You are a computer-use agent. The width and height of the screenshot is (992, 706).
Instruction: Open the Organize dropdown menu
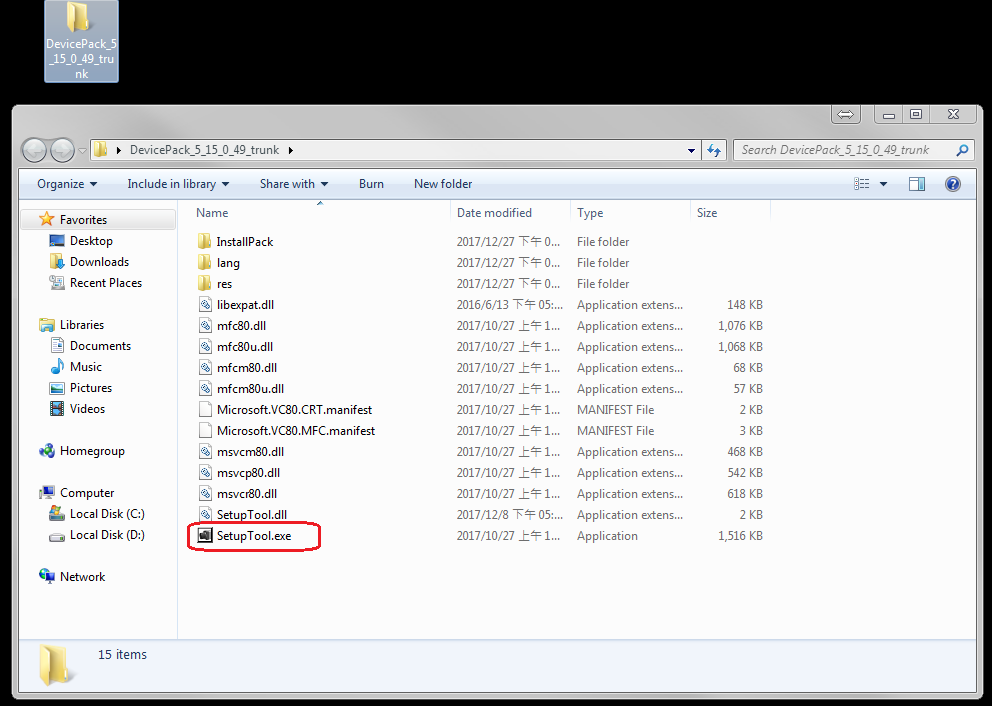[67, 184]
